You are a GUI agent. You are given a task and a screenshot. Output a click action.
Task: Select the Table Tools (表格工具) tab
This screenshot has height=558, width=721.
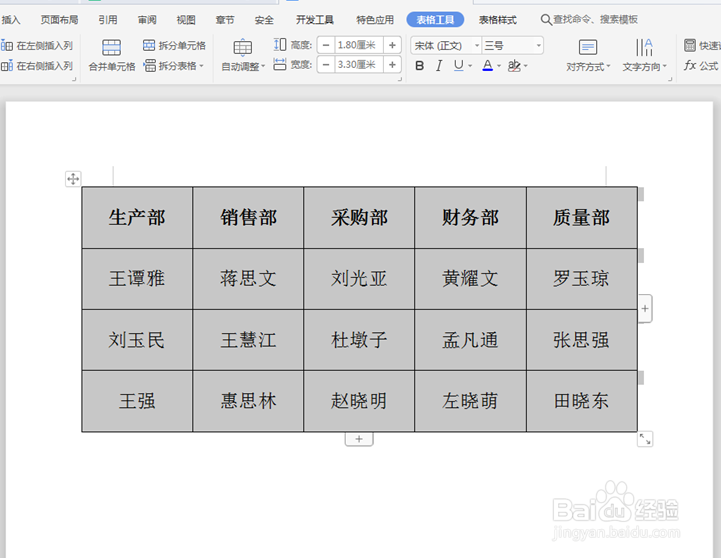click(x=435, y=20)
